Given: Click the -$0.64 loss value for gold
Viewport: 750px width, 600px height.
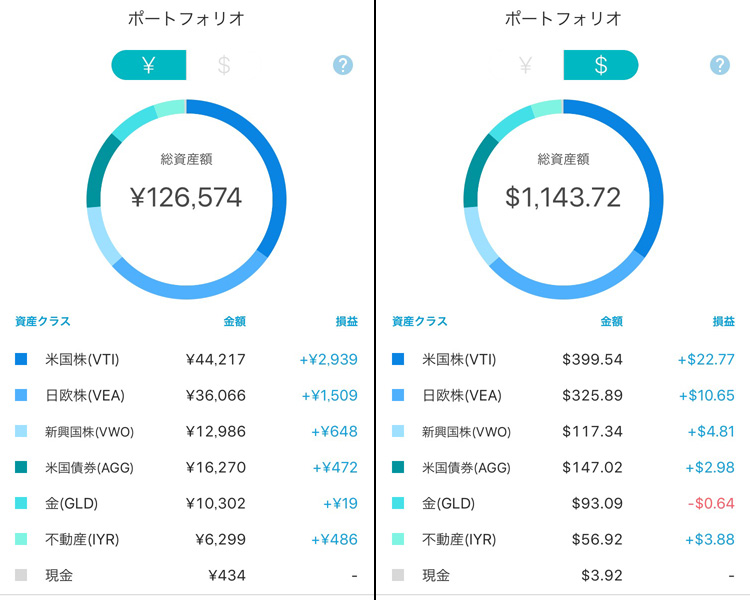Looking at the screenshot, I should tap(710, 503).
